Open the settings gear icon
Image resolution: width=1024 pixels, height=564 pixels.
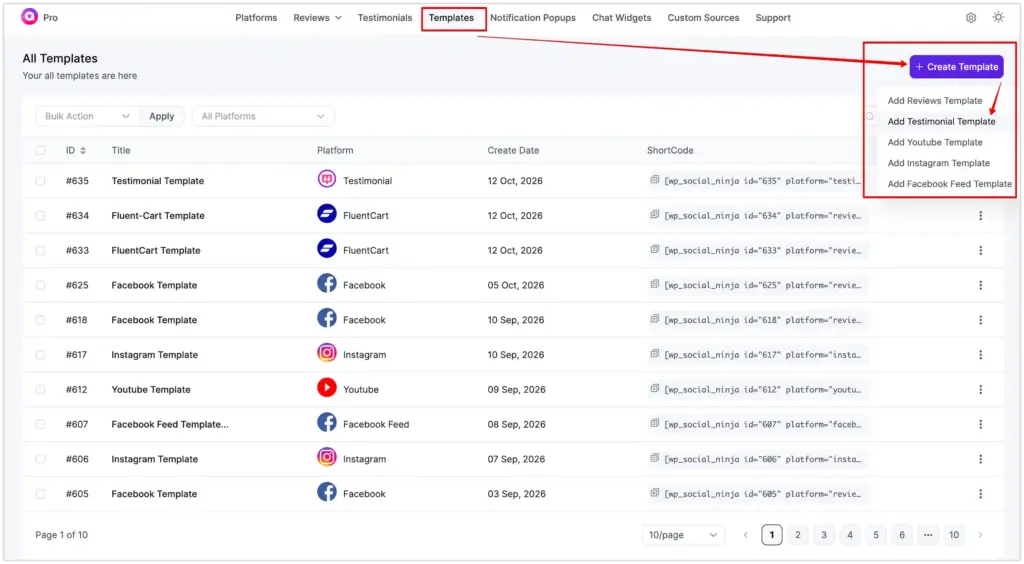tap(970, 18)
